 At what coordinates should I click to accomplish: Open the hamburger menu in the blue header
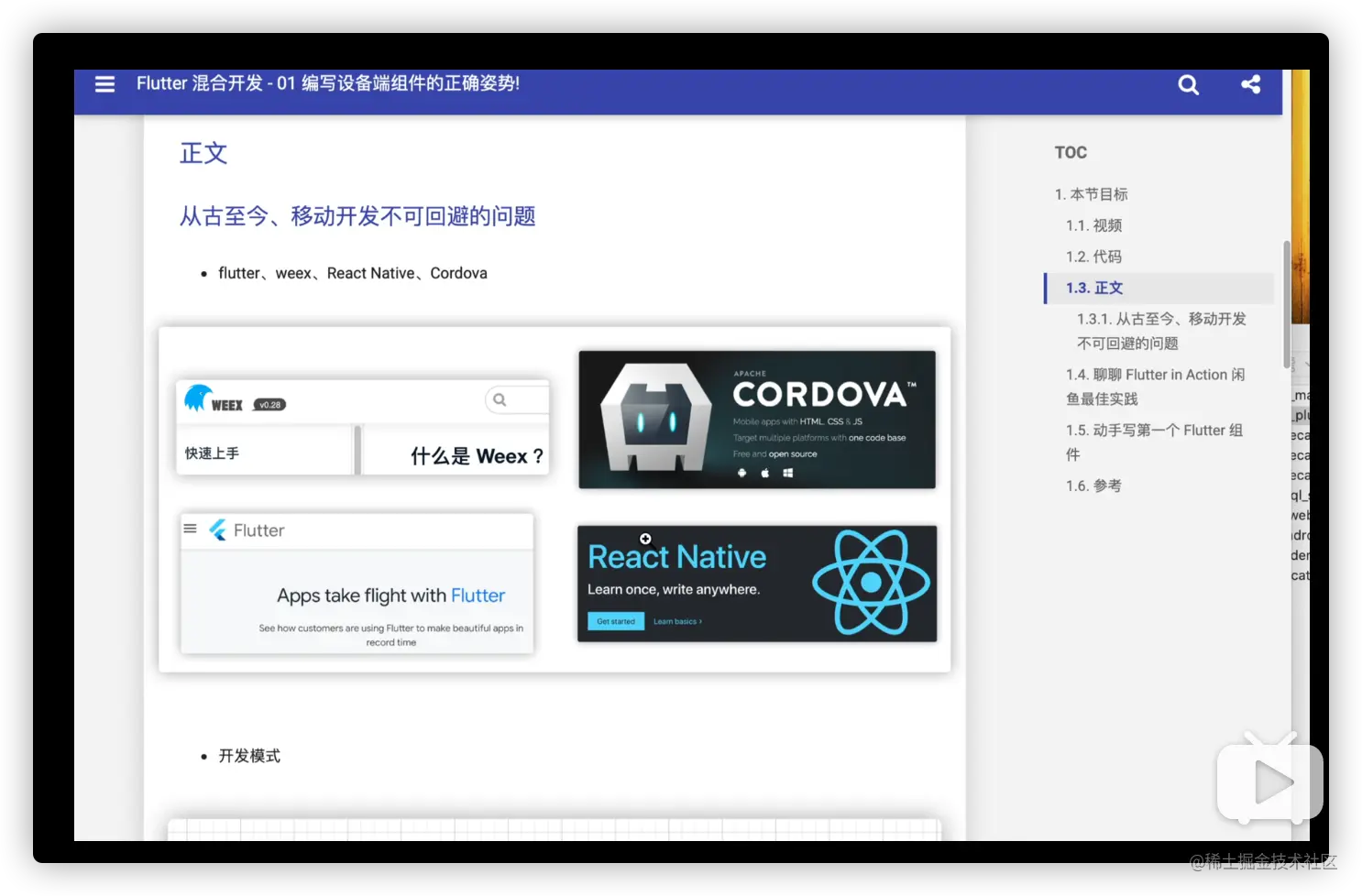point(105,84)
